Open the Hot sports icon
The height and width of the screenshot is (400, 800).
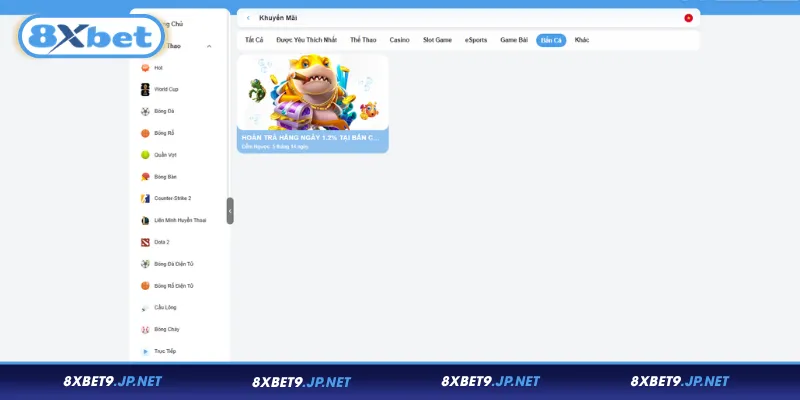point(145,68)
